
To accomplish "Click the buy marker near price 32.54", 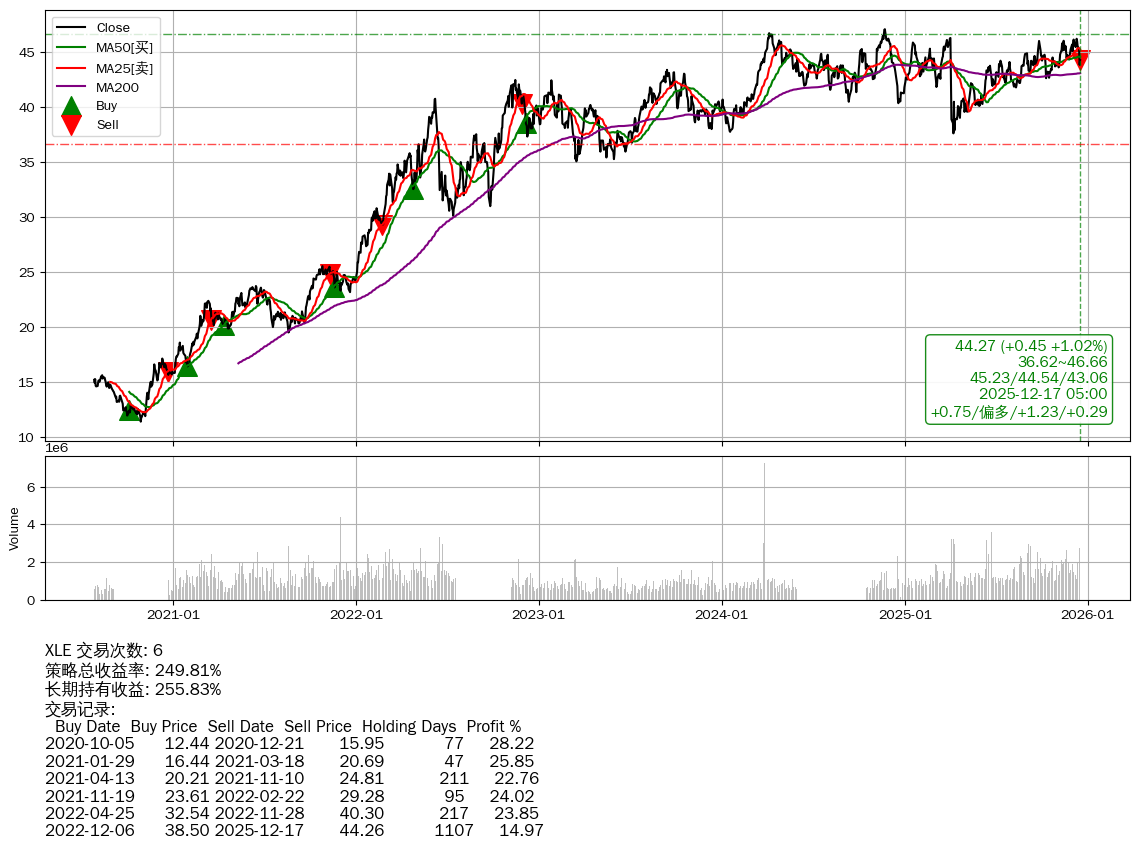I will [x=413, y=188].
